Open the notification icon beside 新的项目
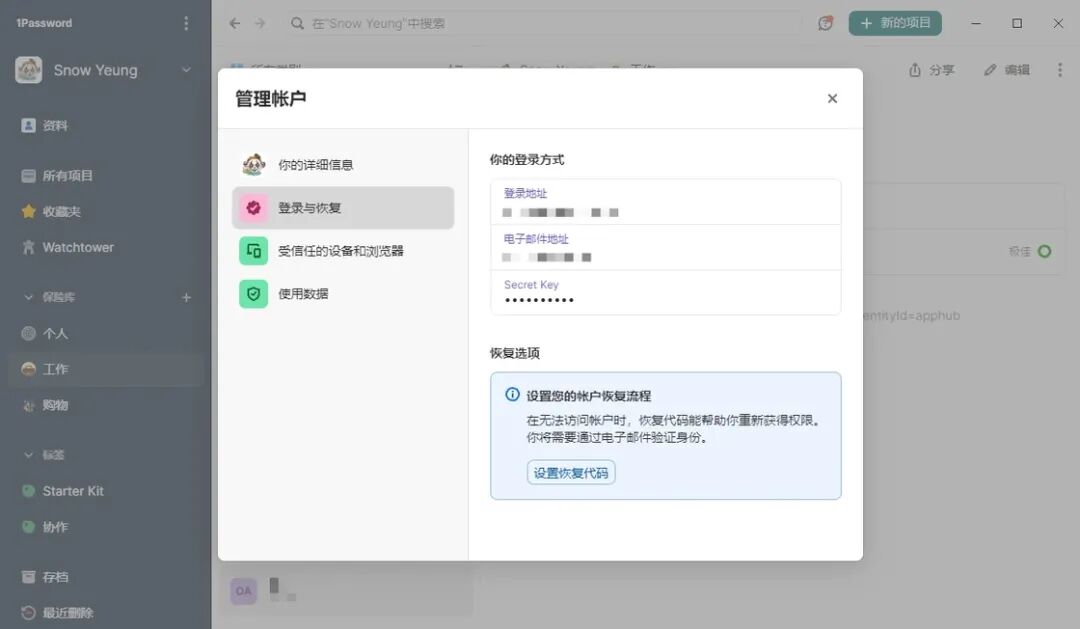Viewport: 1080px width, 629px height. tap(825, 23)
